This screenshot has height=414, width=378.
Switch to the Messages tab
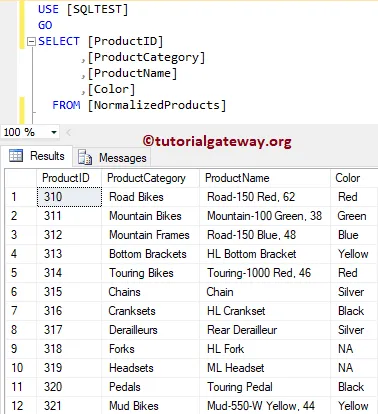[x=112, y=157]
